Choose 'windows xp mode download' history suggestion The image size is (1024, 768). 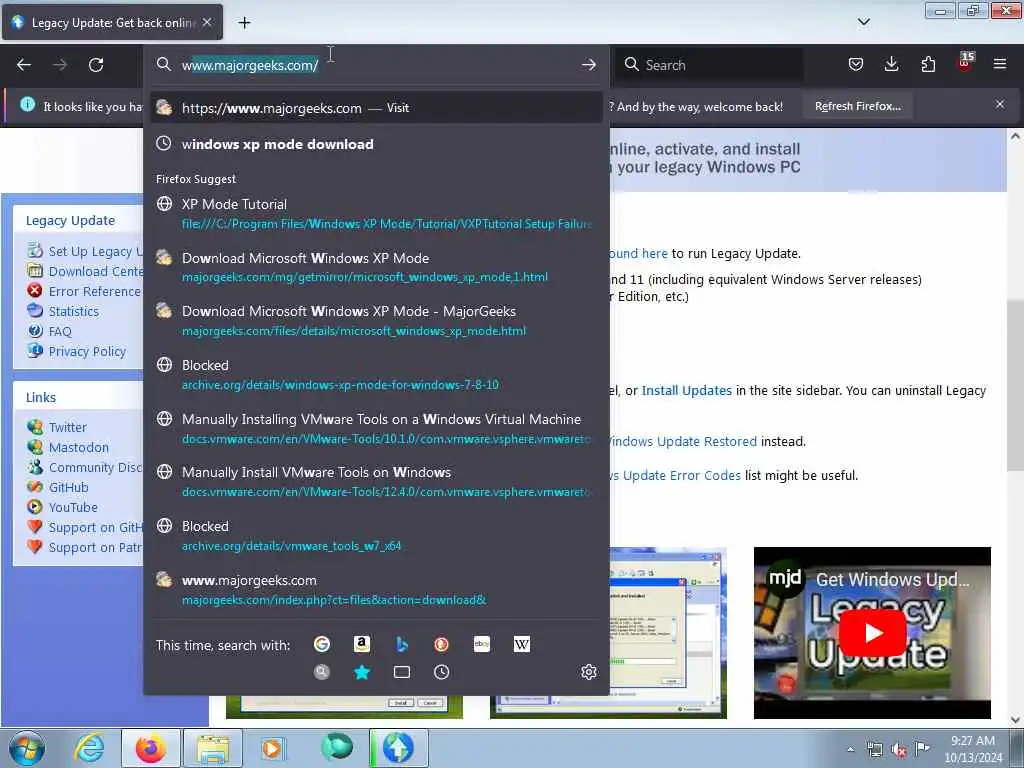coord(376,144)
